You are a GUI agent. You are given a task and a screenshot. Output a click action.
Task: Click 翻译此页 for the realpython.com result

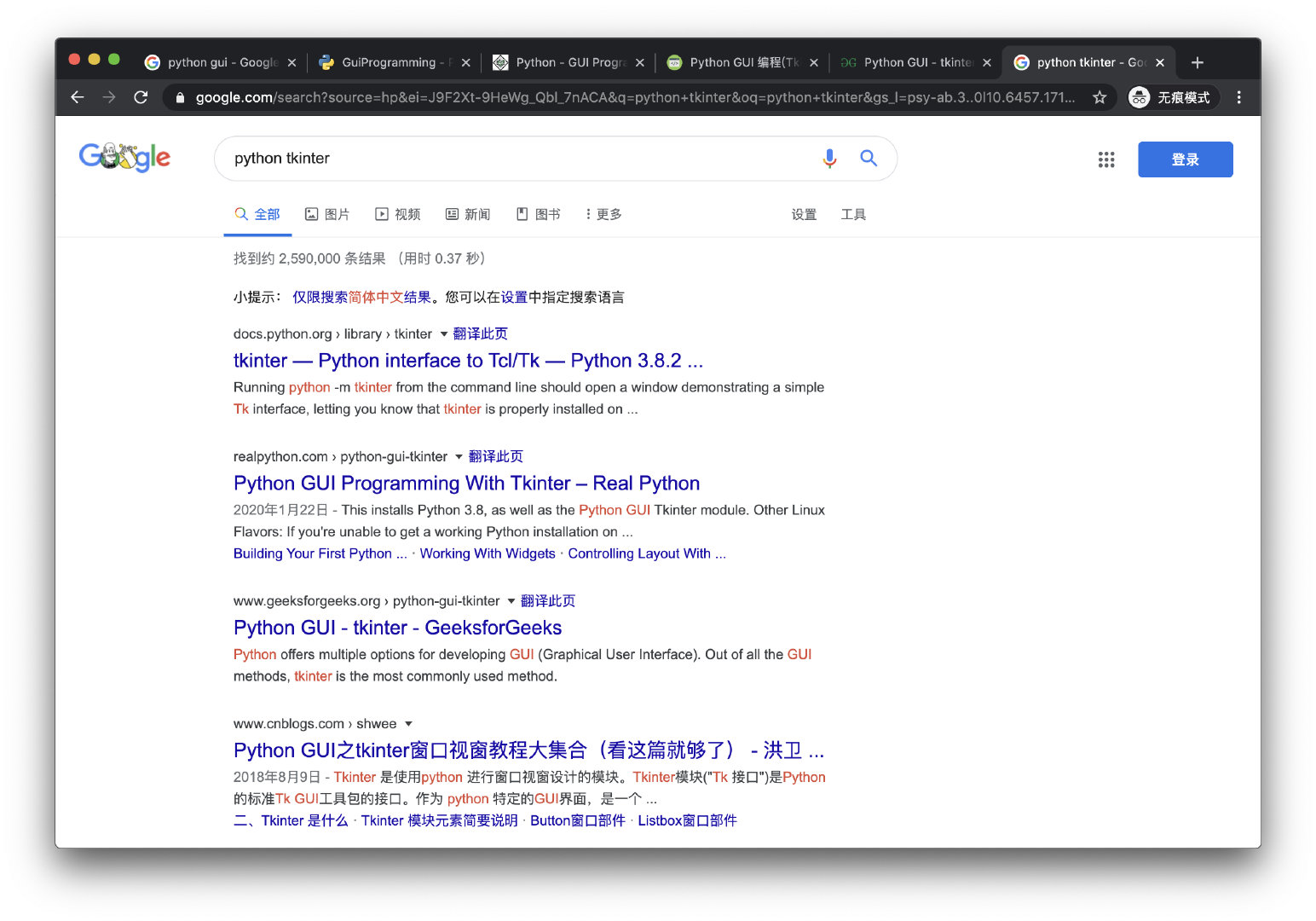495,456
